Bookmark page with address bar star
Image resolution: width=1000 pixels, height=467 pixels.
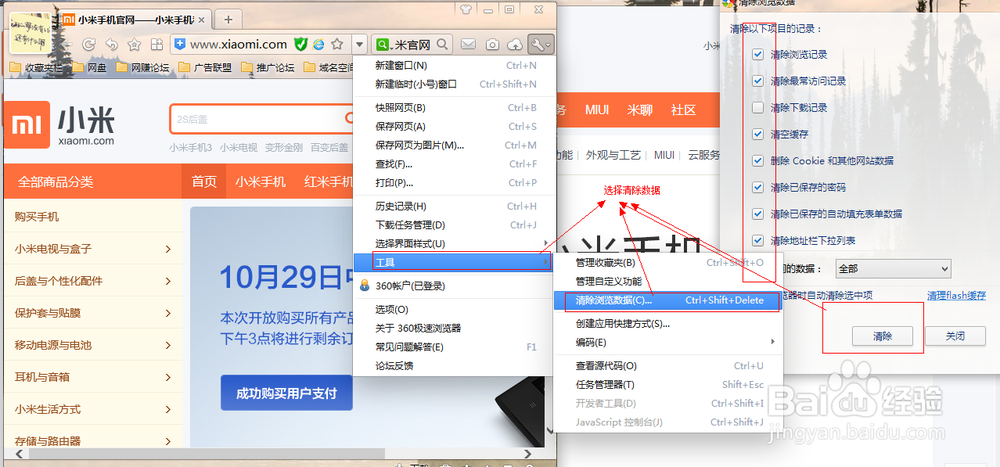337,44
